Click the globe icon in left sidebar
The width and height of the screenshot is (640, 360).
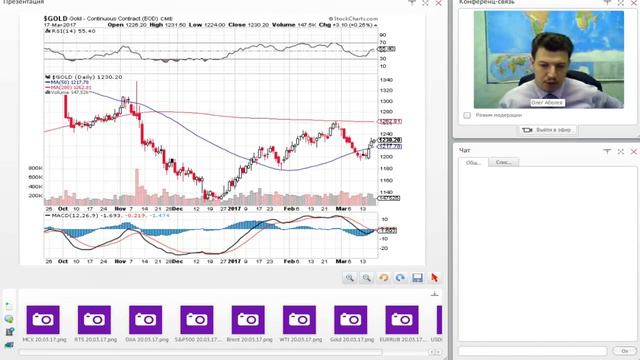click(9, 319)
